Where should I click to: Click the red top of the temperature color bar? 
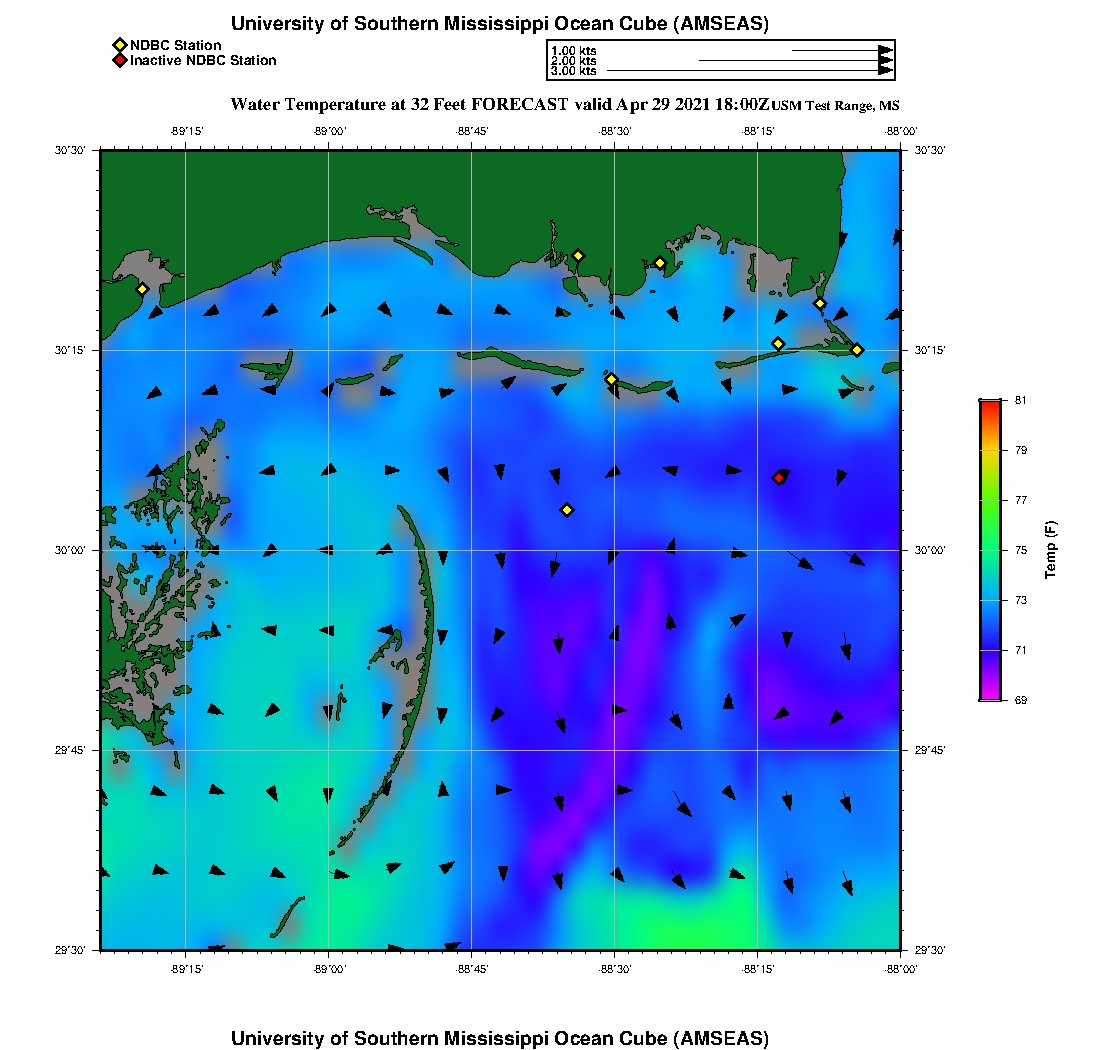coord(989,404)
